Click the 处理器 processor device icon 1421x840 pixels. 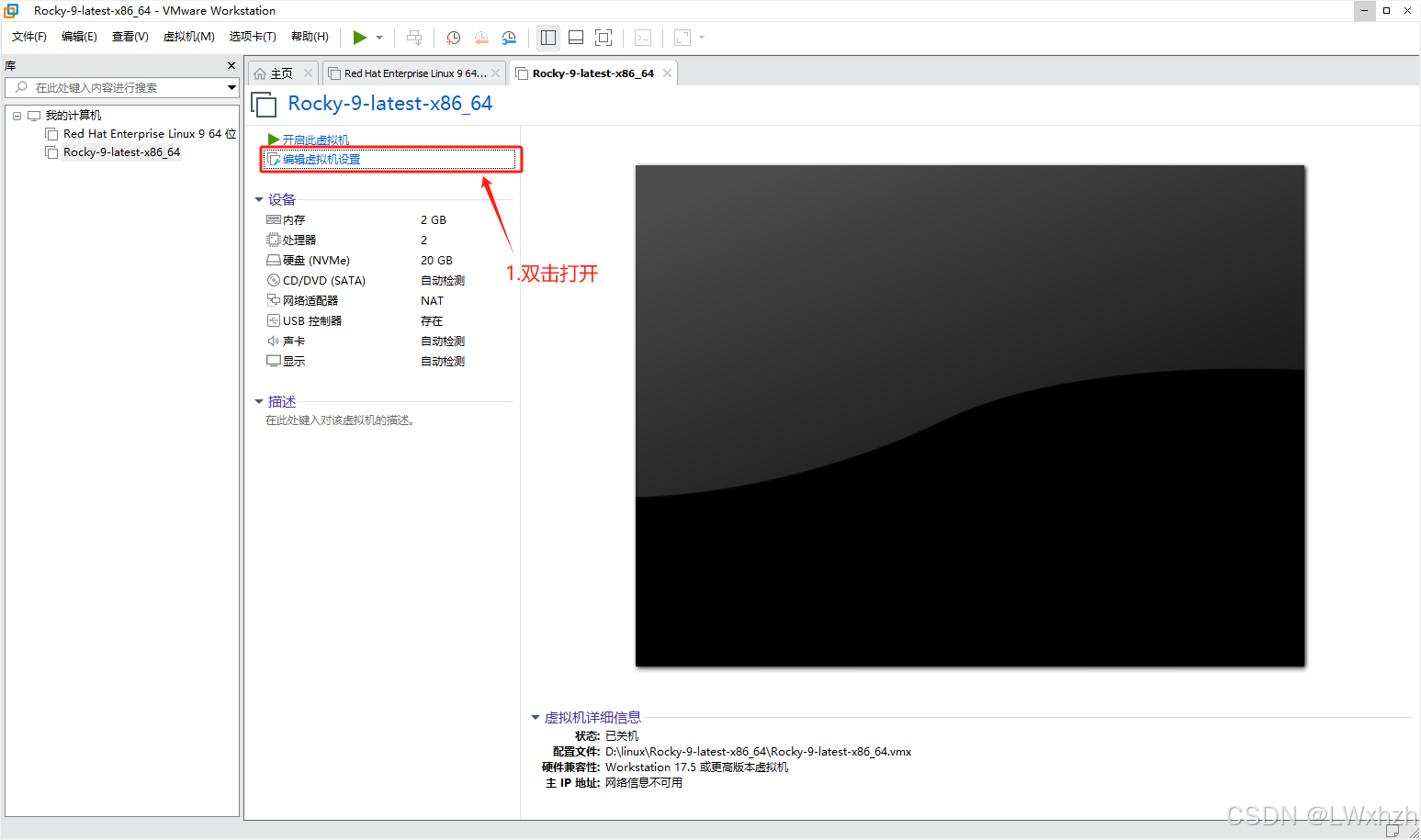(273, 240)
